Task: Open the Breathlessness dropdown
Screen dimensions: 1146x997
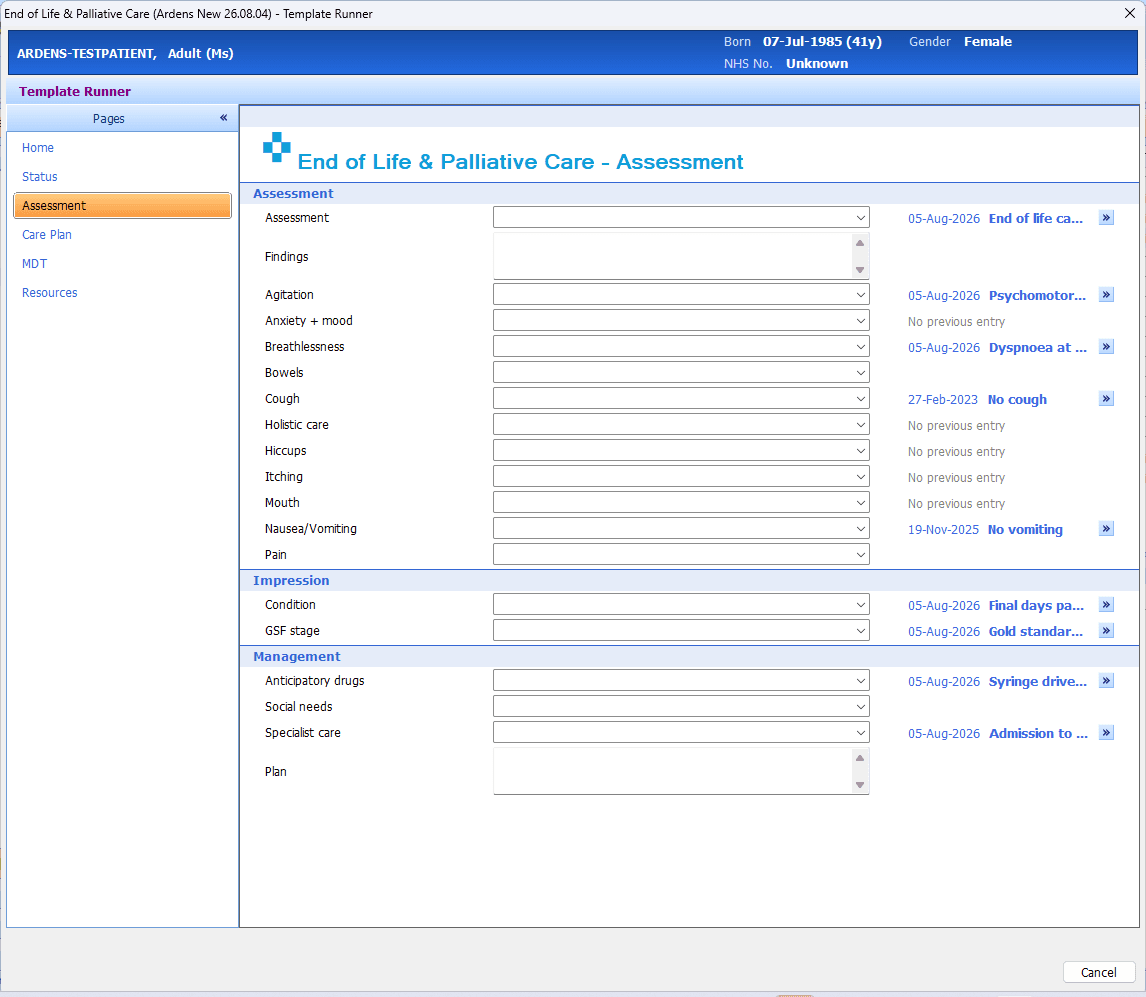Action: click(681, 346)
